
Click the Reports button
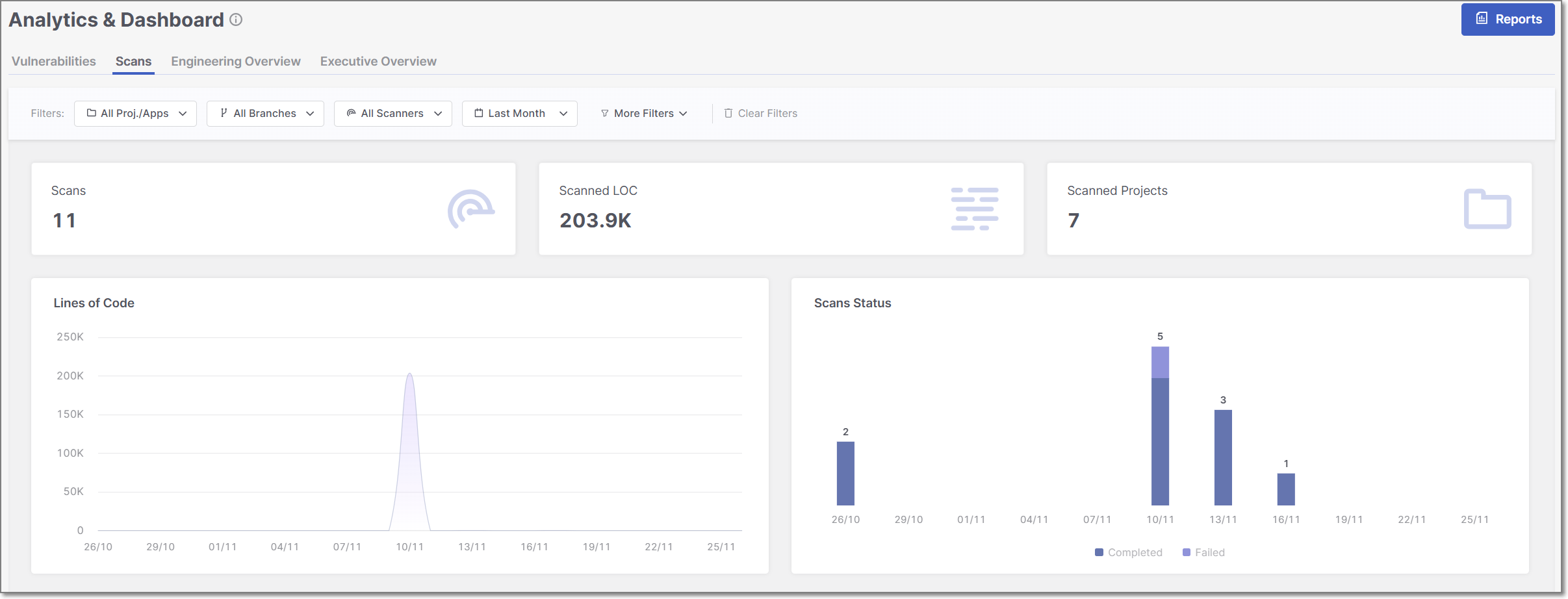tap(1507, 19)
